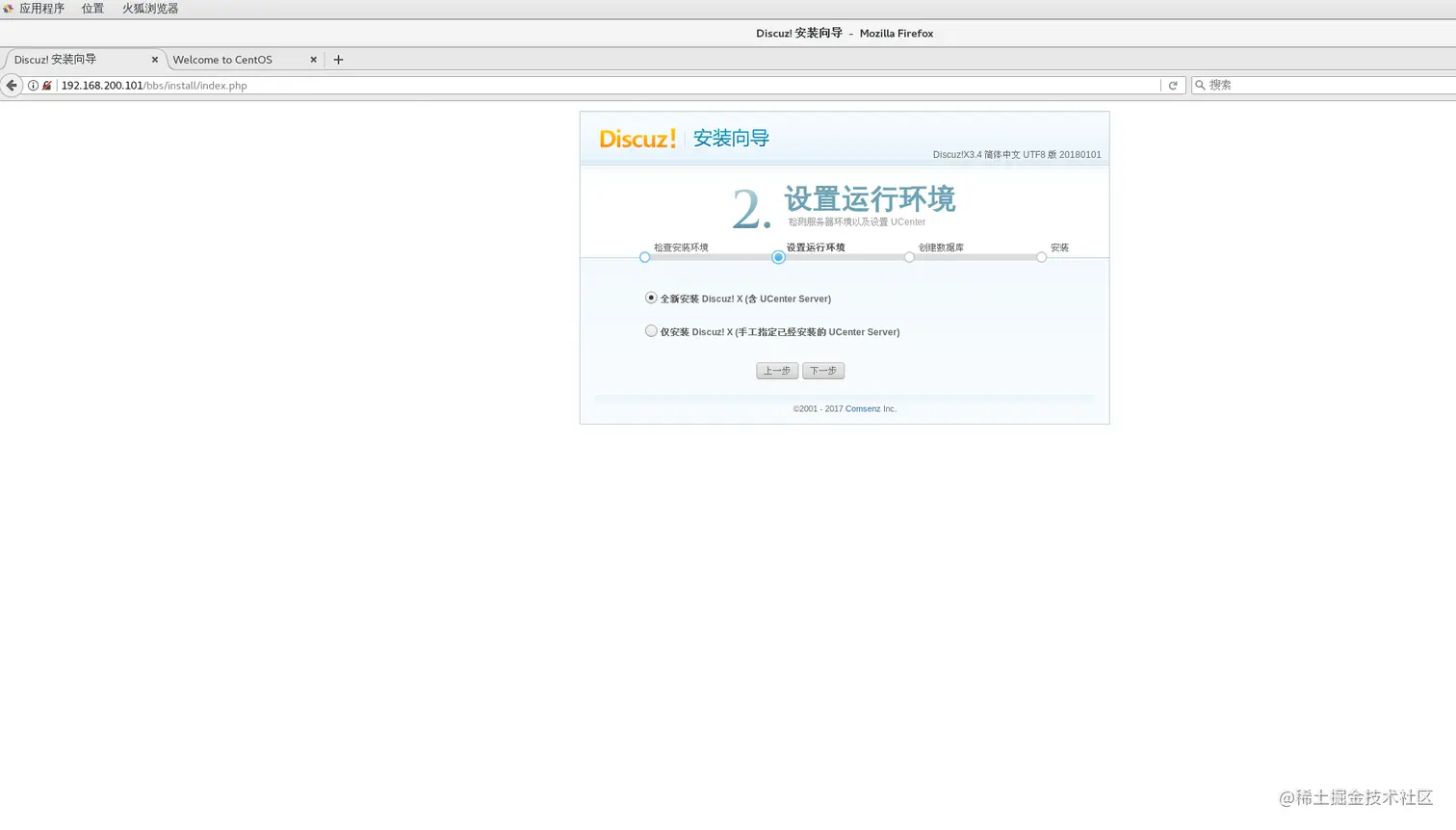Click the 上一步 button
Screen dimensions: 1456x830
[x=777, y=371]
